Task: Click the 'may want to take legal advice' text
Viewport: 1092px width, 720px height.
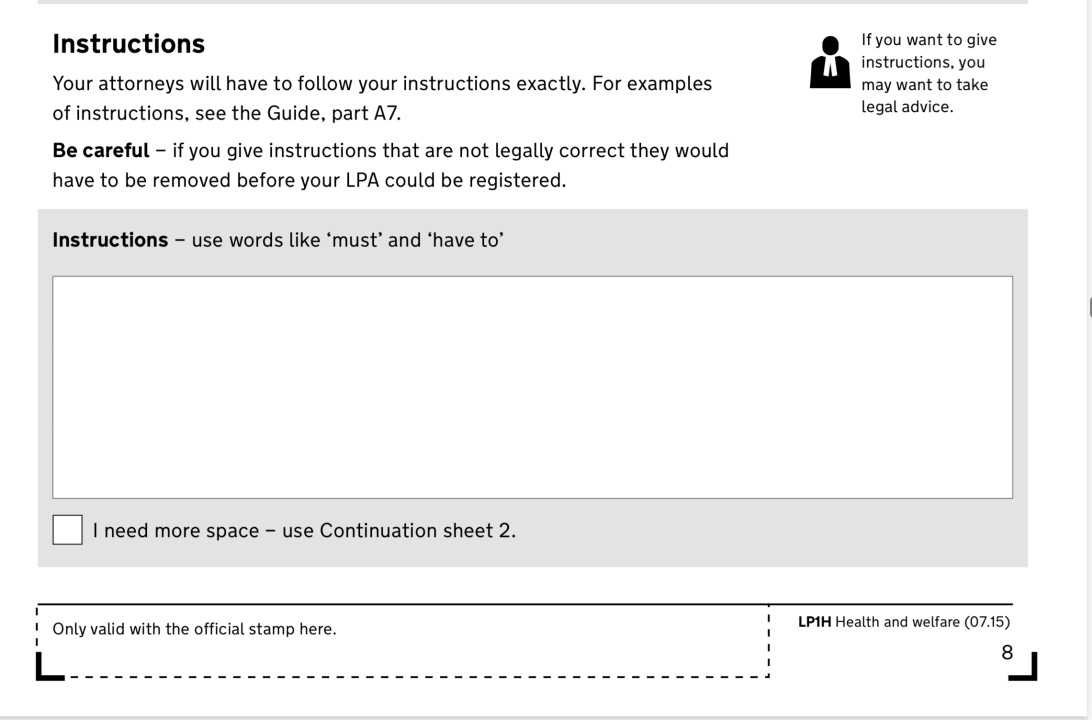Action: [923, 96]
